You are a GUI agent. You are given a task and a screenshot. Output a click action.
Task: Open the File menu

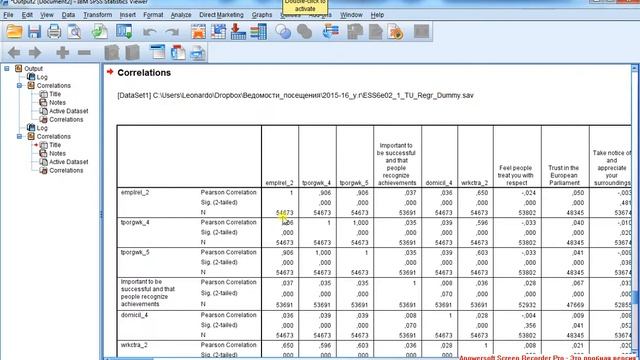point(8,15)
